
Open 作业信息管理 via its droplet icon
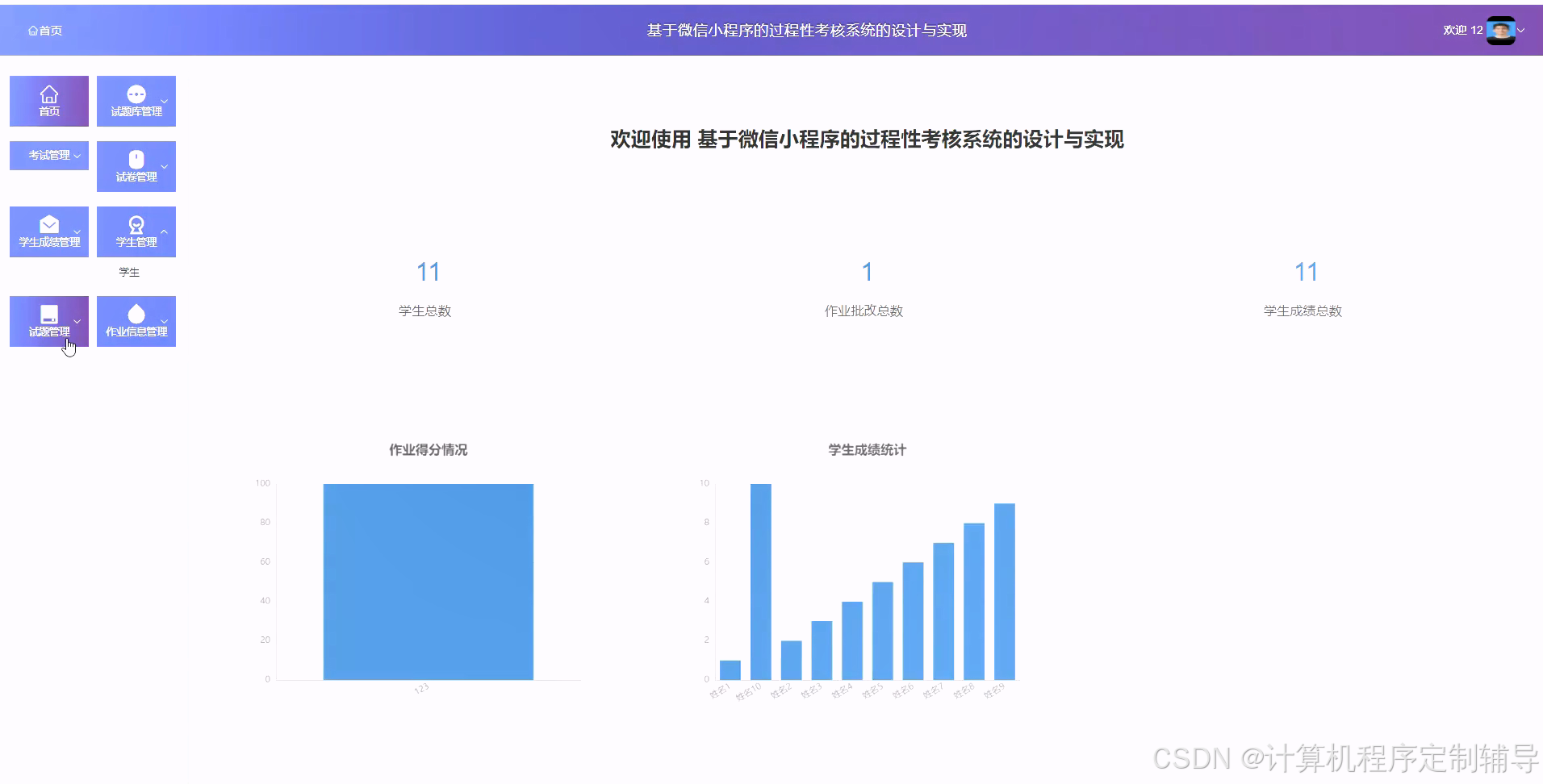tap(136, 314)
